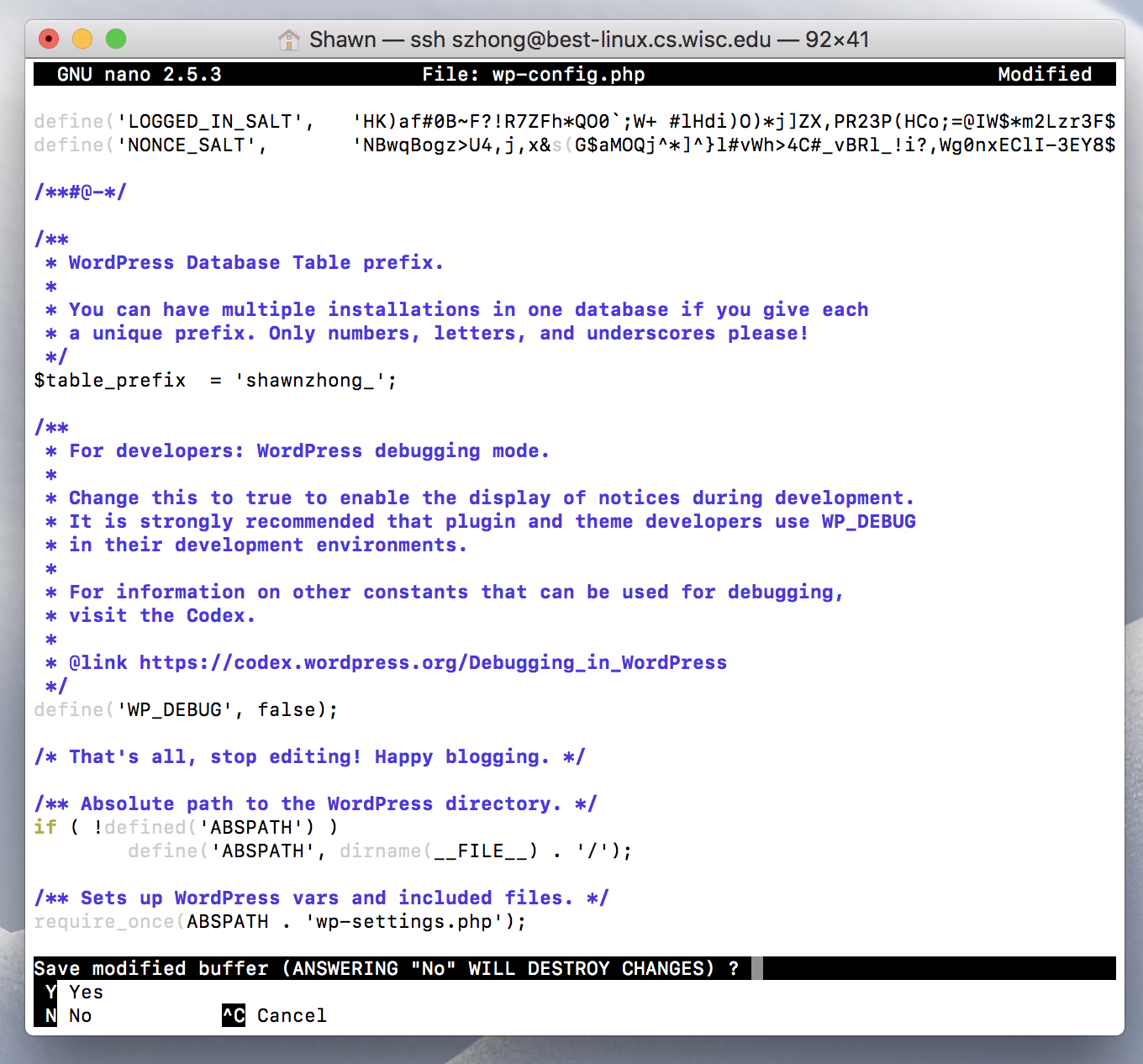This screenshot has width=1143, height=1064.
Task: Choose Cancel in the save prompt
Action: pyautogui.click(x=292, y=1015)
